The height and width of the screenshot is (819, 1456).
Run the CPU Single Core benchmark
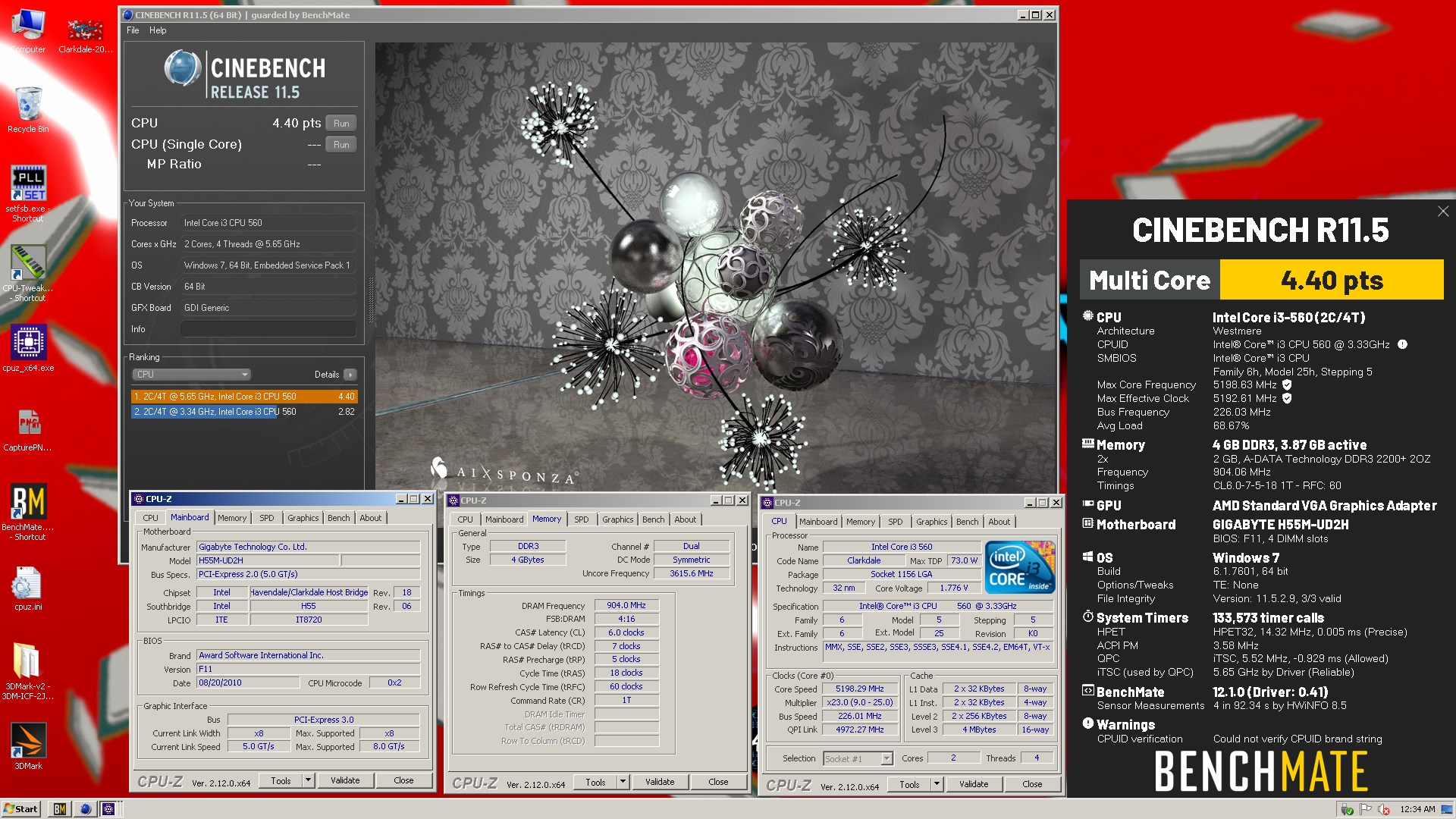click(341, 145)
